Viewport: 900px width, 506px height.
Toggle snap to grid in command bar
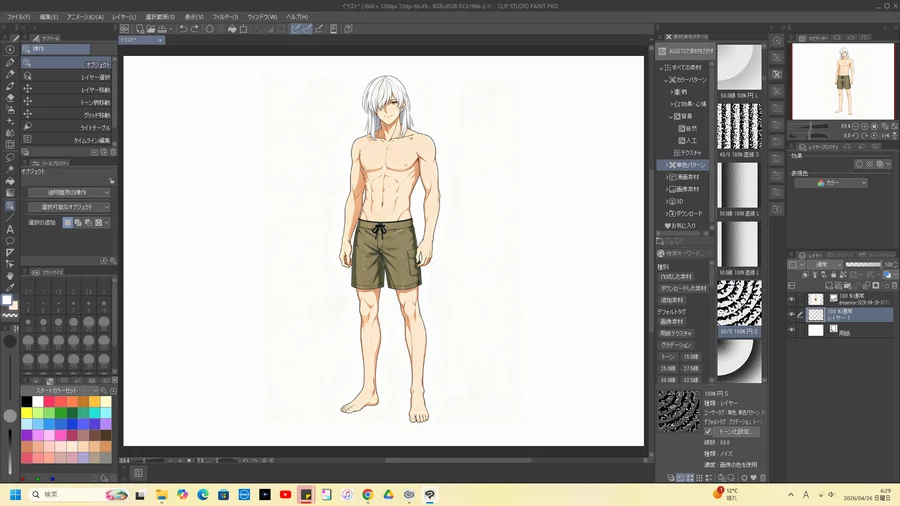click(x=319, y=29)
